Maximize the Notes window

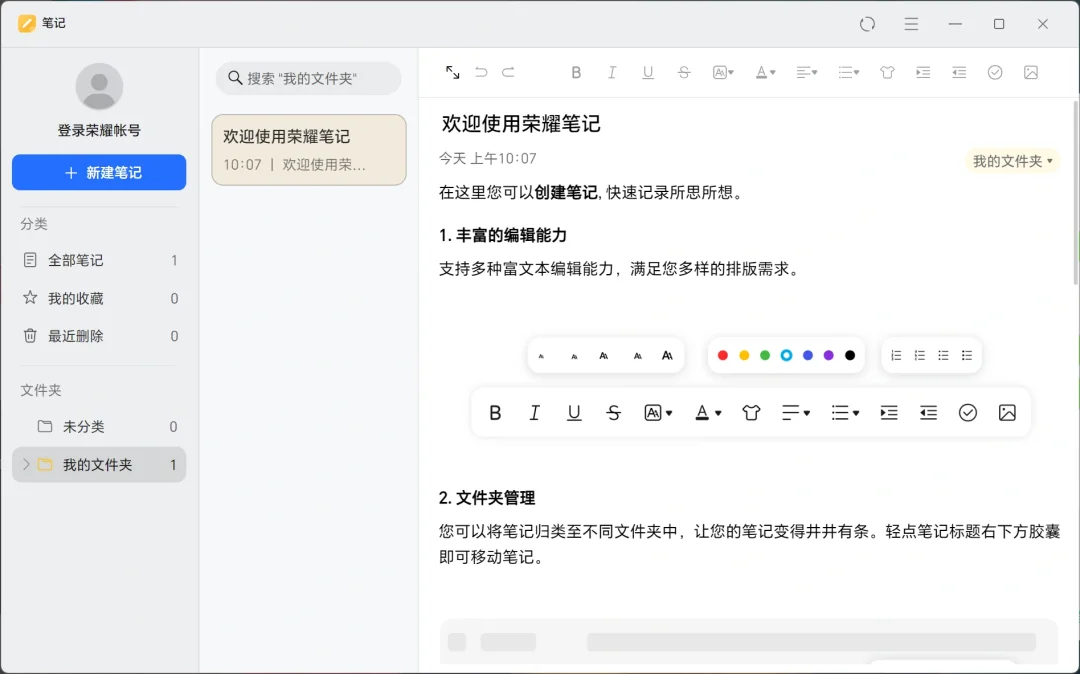click(999, 24)
